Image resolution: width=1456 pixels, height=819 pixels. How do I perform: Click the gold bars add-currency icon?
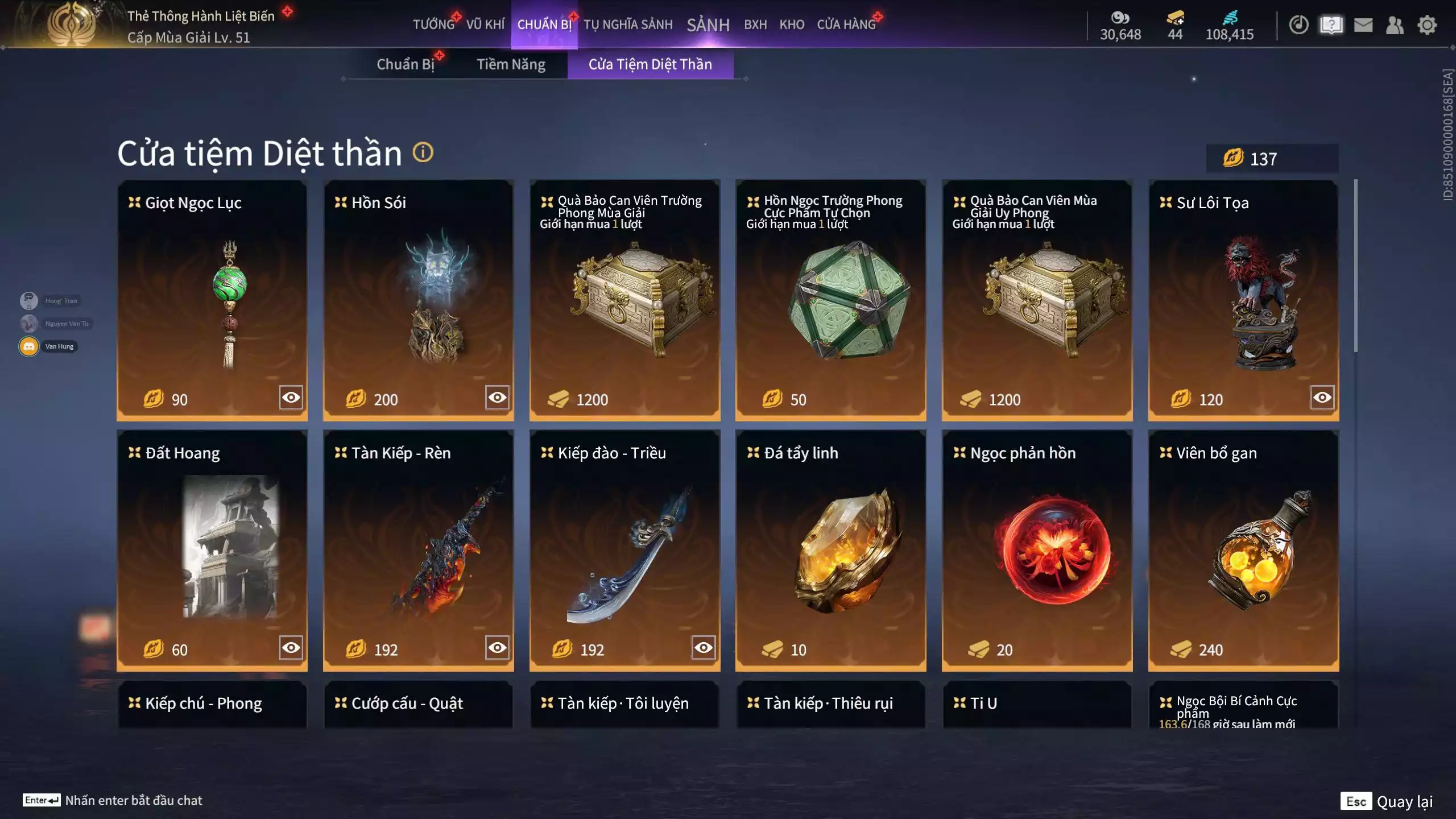click(x=1175, y=18)
